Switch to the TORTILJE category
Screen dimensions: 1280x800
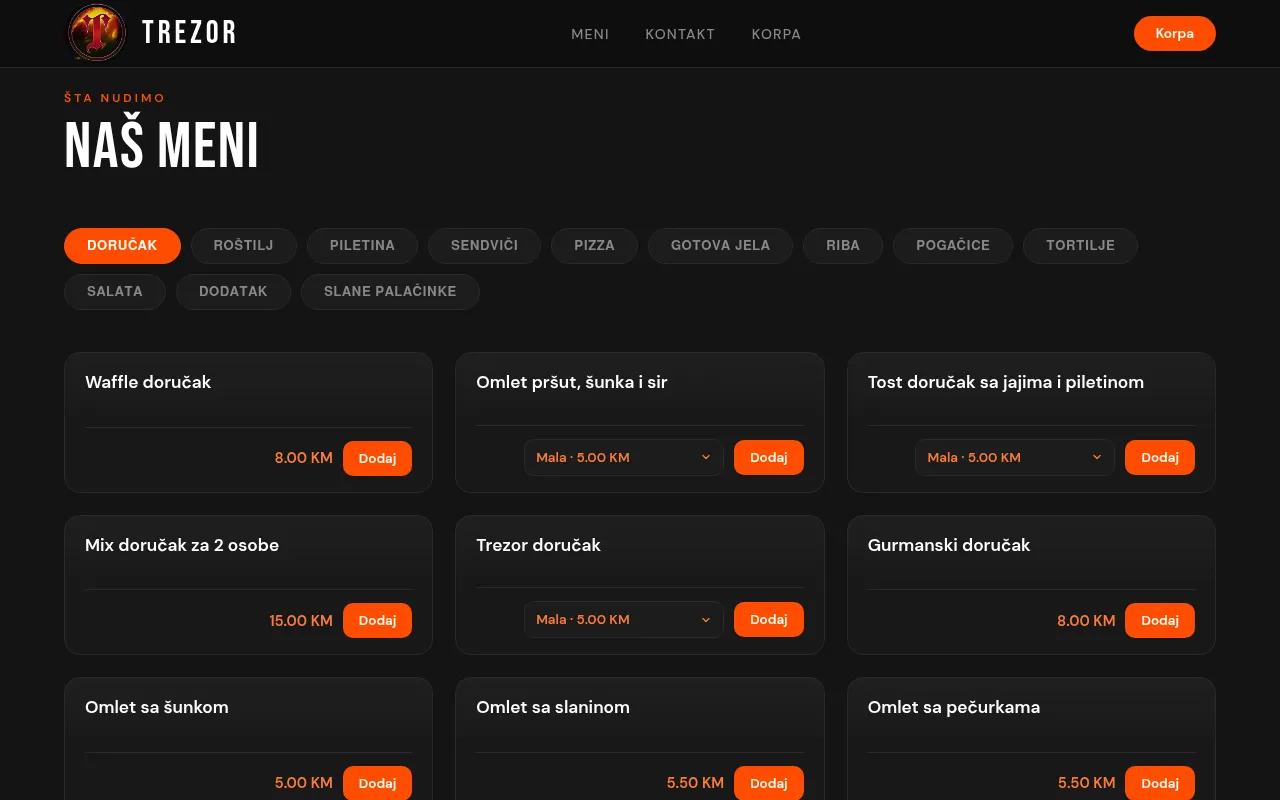1080,245
